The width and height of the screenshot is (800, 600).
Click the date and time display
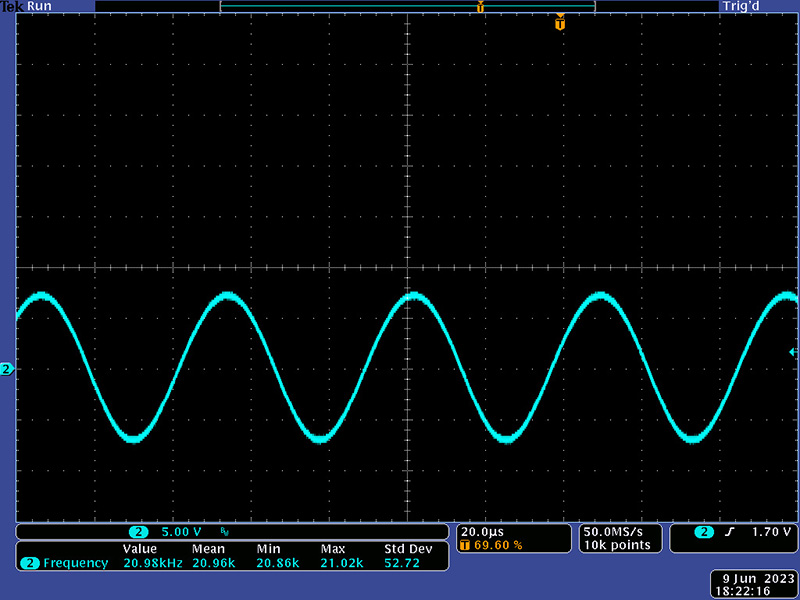click(755, 585)
